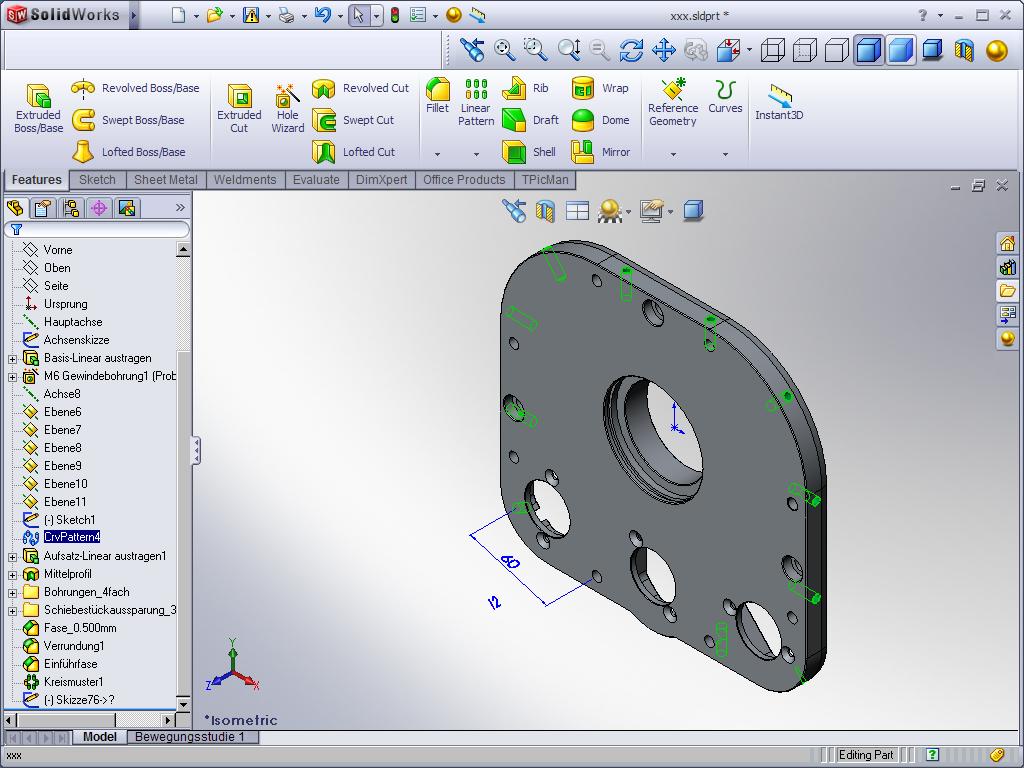Toggle Section View in top toolbar
The width and height of the screenshot is (1024, 768).
964,50
